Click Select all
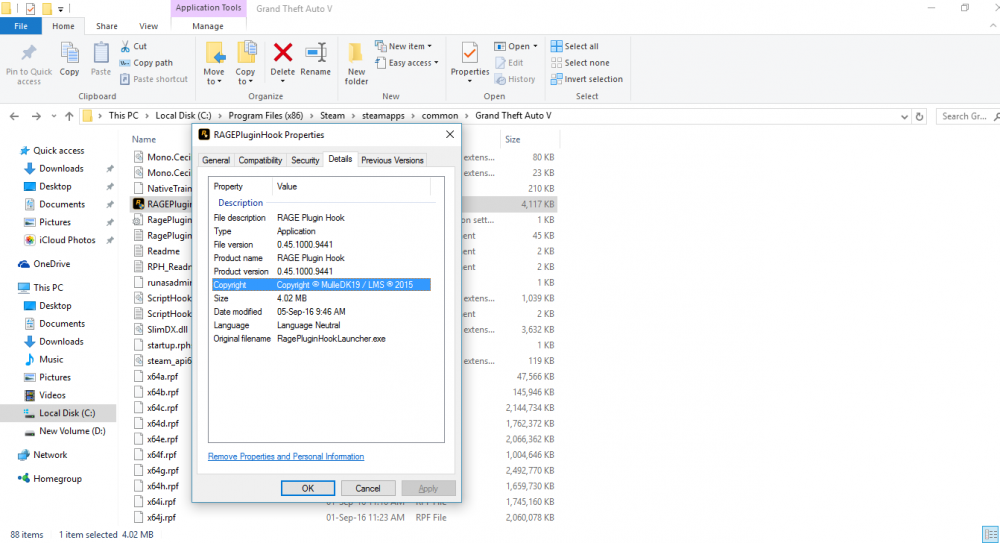The width and height of the screenshot is (1000, 543). [575, 46]
